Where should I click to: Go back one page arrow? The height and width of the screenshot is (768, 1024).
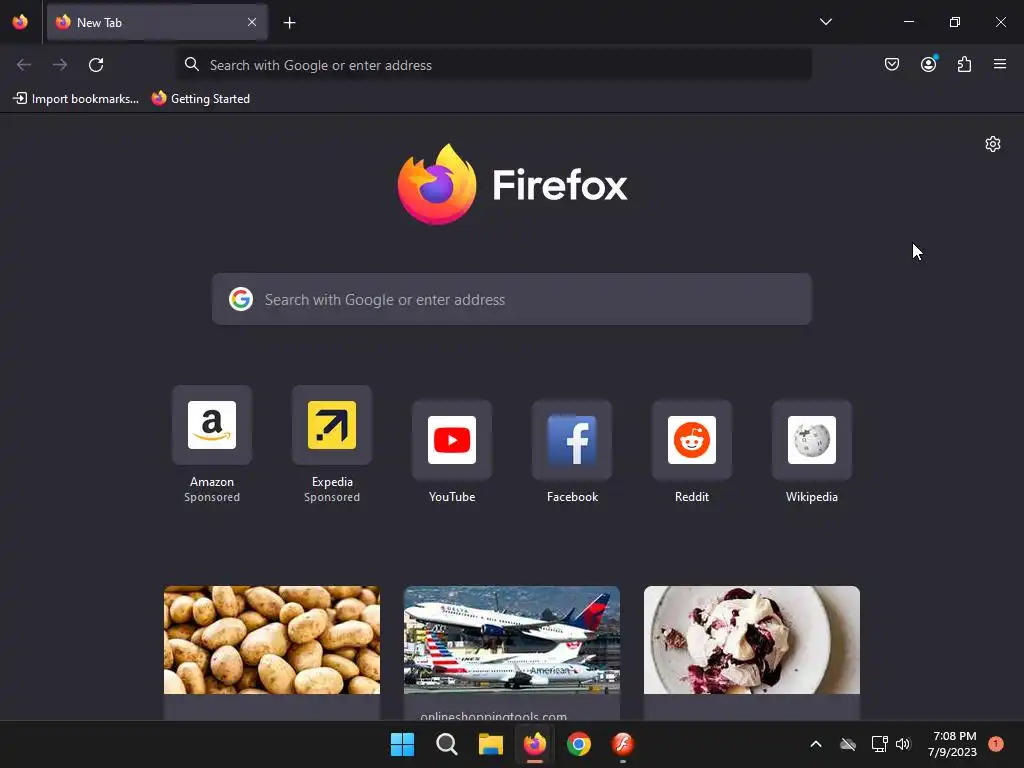pos(24,65)
